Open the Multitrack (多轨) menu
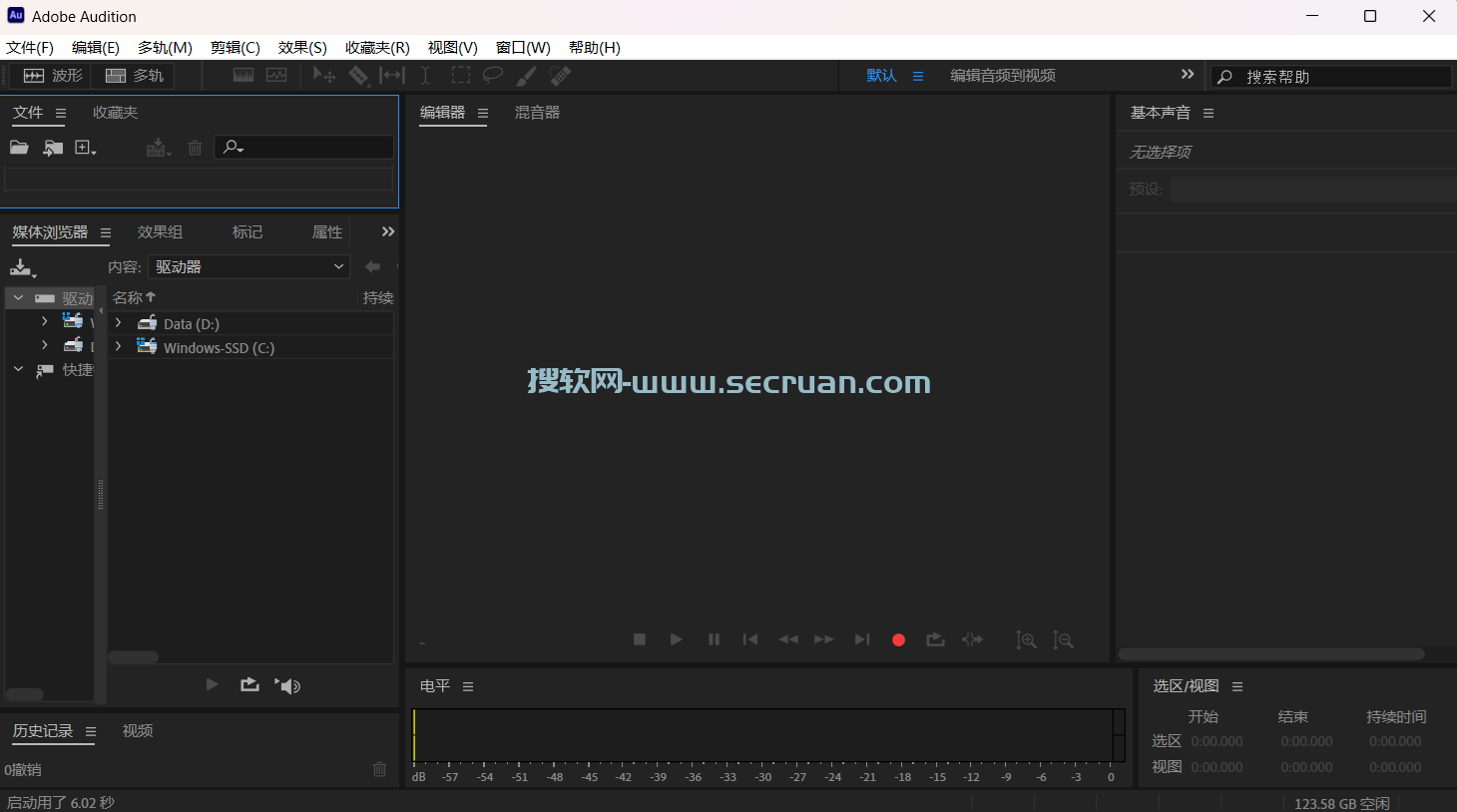 [165, 48]
